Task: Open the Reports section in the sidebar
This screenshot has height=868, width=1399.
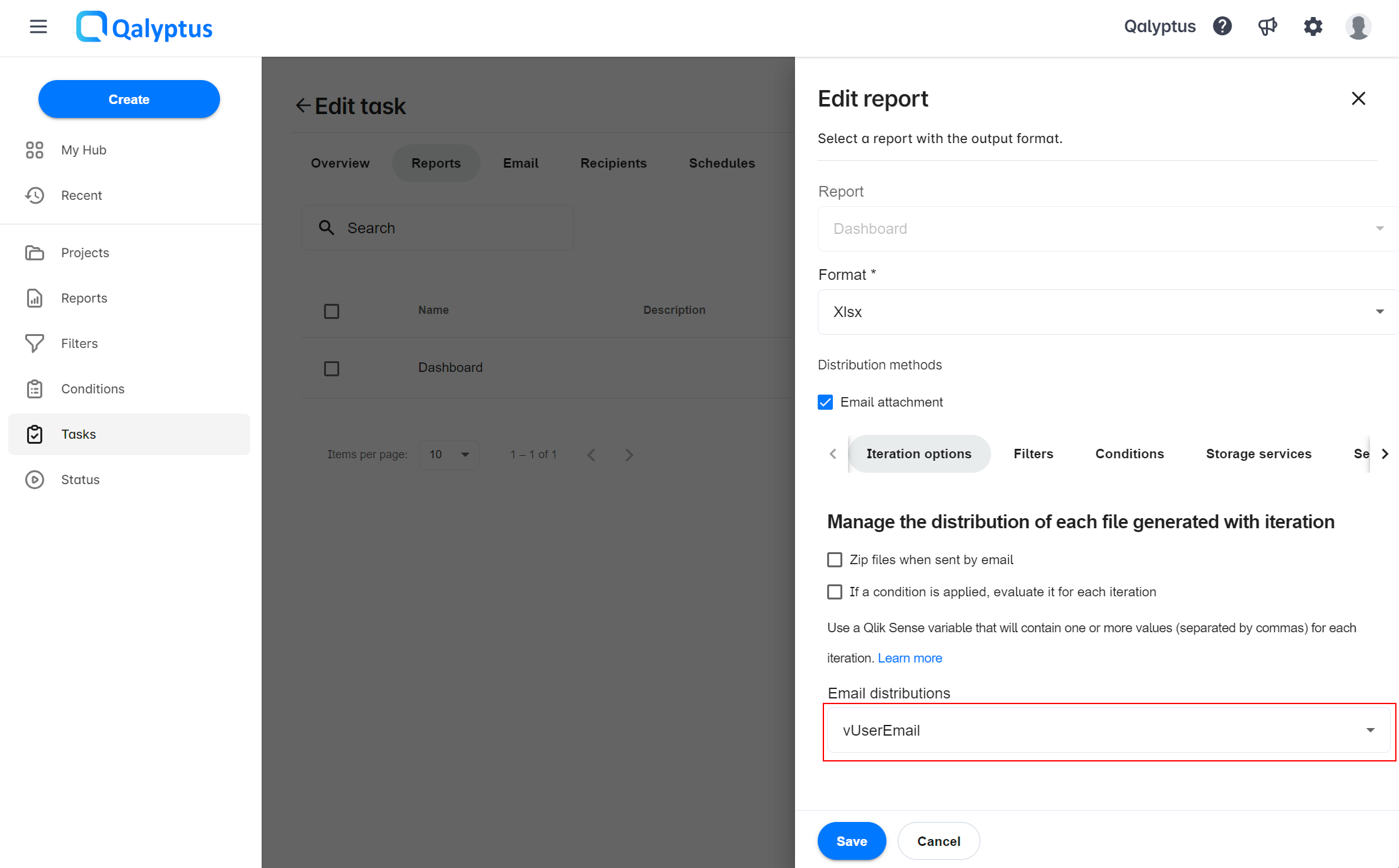Action: point(84,298)
